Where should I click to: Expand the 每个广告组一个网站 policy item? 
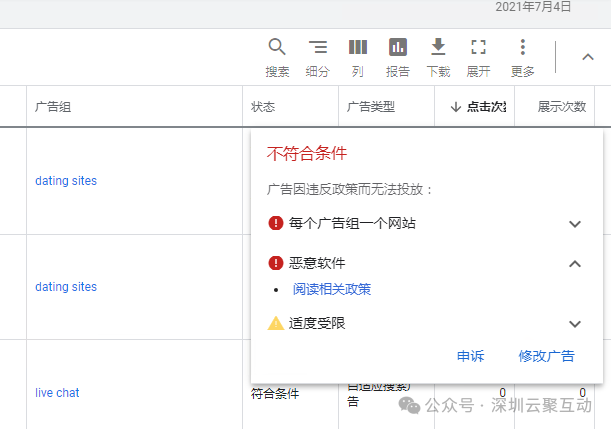pyautogui.click(x=575, y=224)
